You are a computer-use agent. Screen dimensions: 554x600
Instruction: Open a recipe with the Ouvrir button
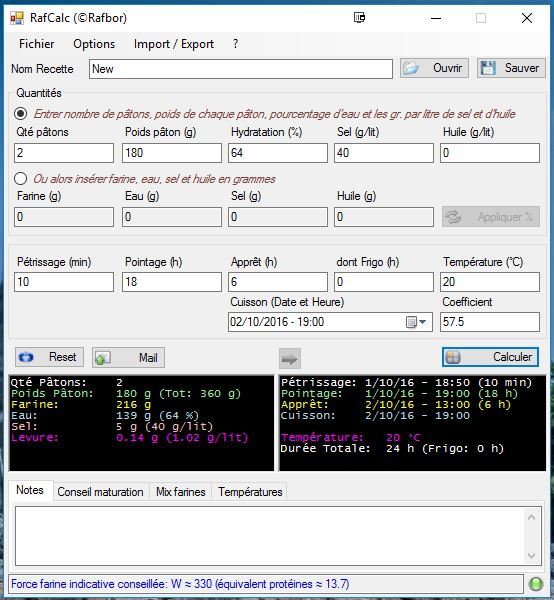[x=434, y=68]
